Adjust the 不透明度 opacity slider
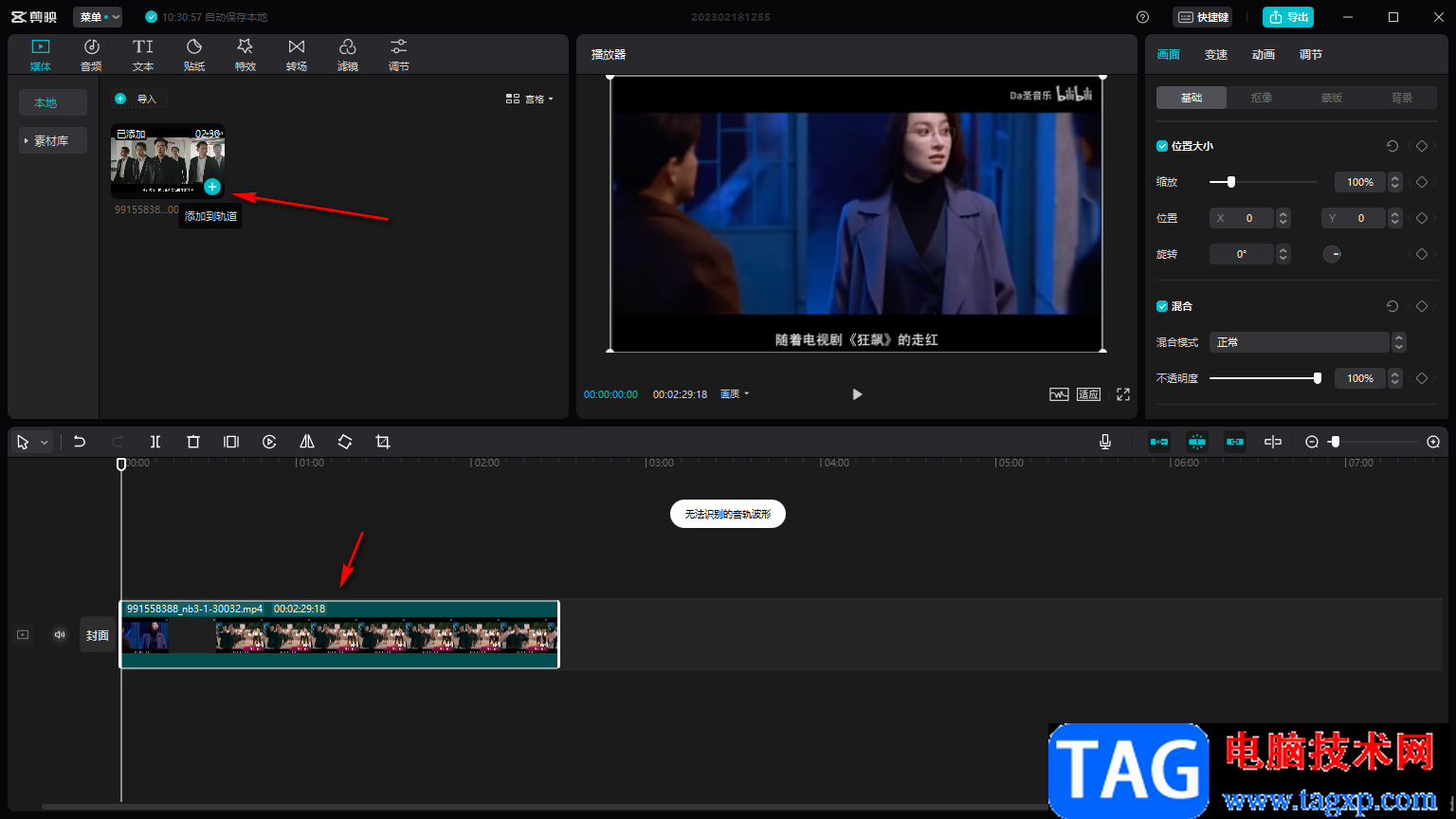The image size is (1456, 819). point(1264,378)
